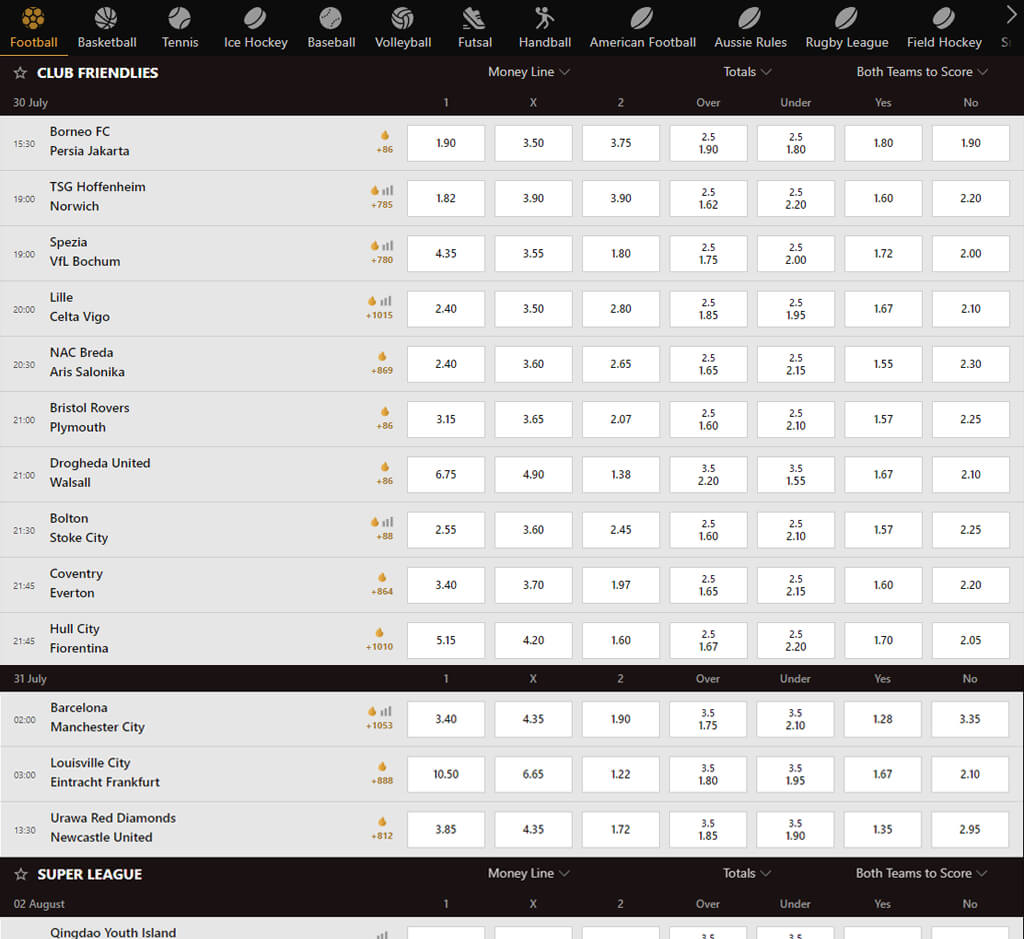The width and height of the screenshot is (1024, 939).
Task: Expand the Money Line dropdown in Club Friendlies
Action: [528, 72]
